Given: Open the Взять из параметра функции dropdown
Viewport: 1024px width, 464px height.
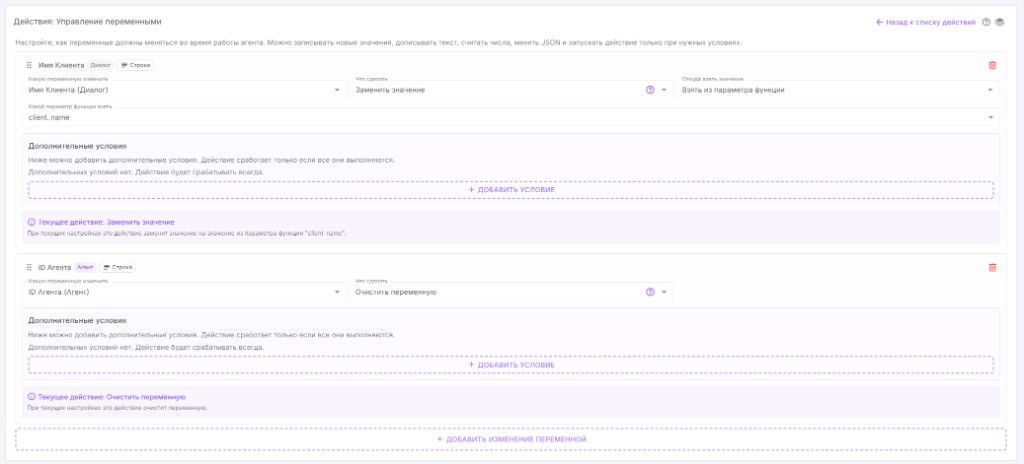Looking at the screenshot, I should tap(837, 90).
